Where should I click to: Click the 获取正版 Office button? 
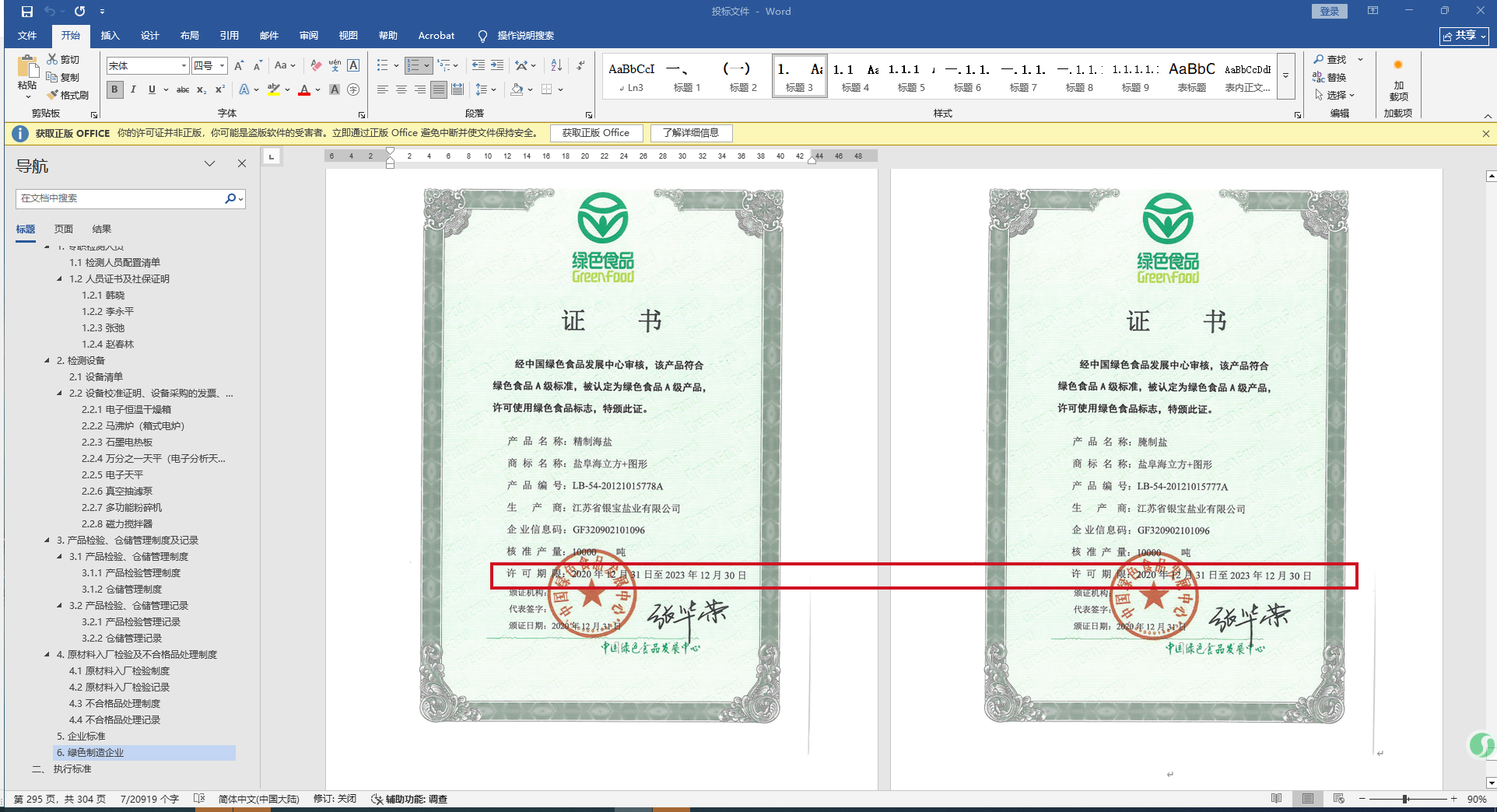click(x=596, y=133)
